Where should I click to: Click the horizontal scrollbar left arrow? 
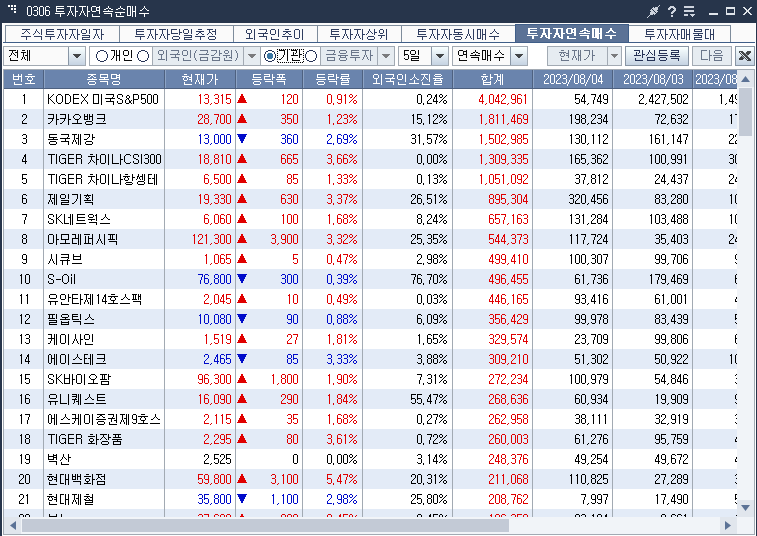[x=12, y=525]
